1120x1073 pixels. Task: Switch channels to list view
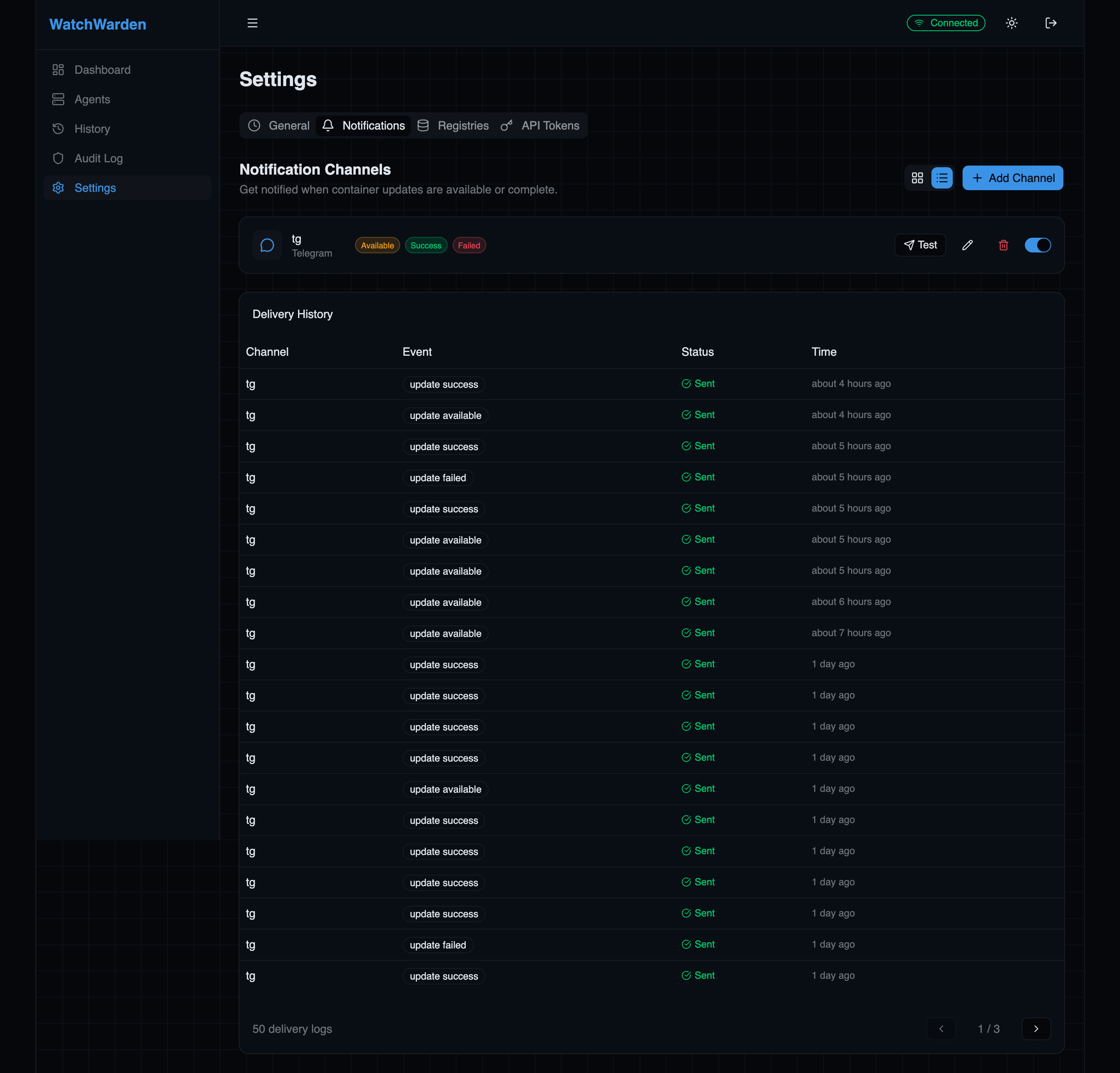(x=942, y=178)
